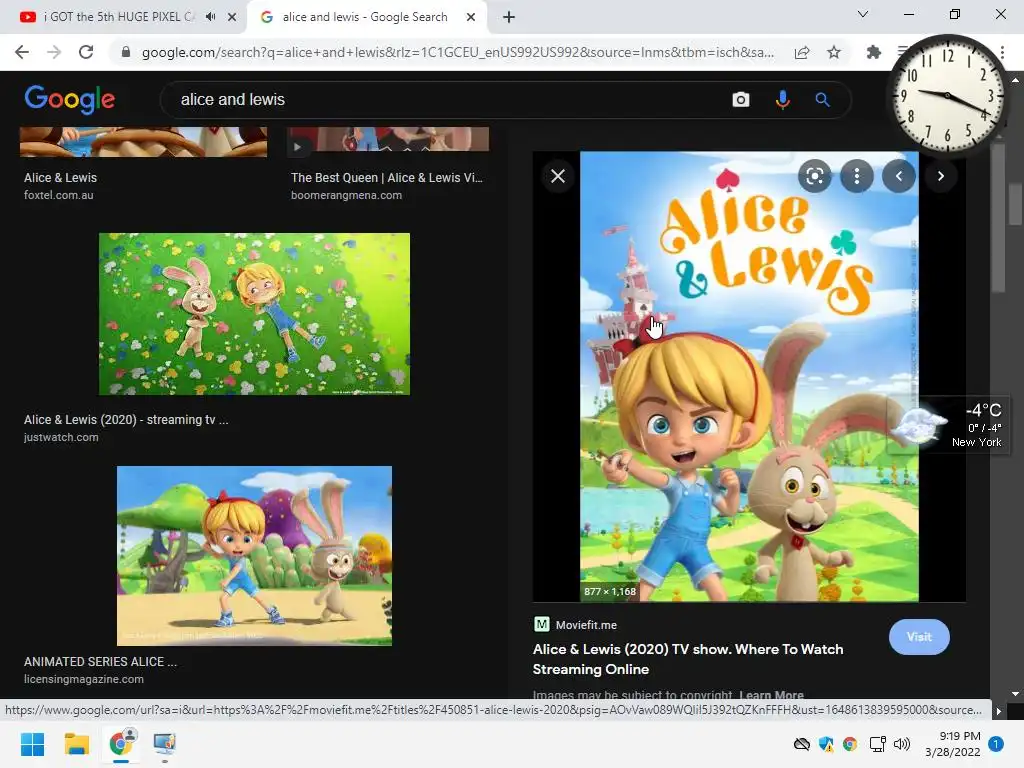Click the cloud sync tray icon
This screenshot has height=768, width=1024.
[801, 744]
